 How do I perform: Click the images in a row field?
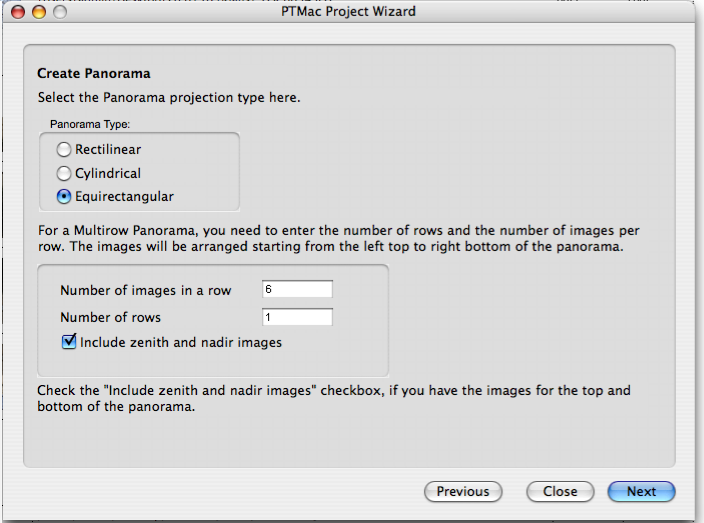pyautogui.click(x=296, y=290)
